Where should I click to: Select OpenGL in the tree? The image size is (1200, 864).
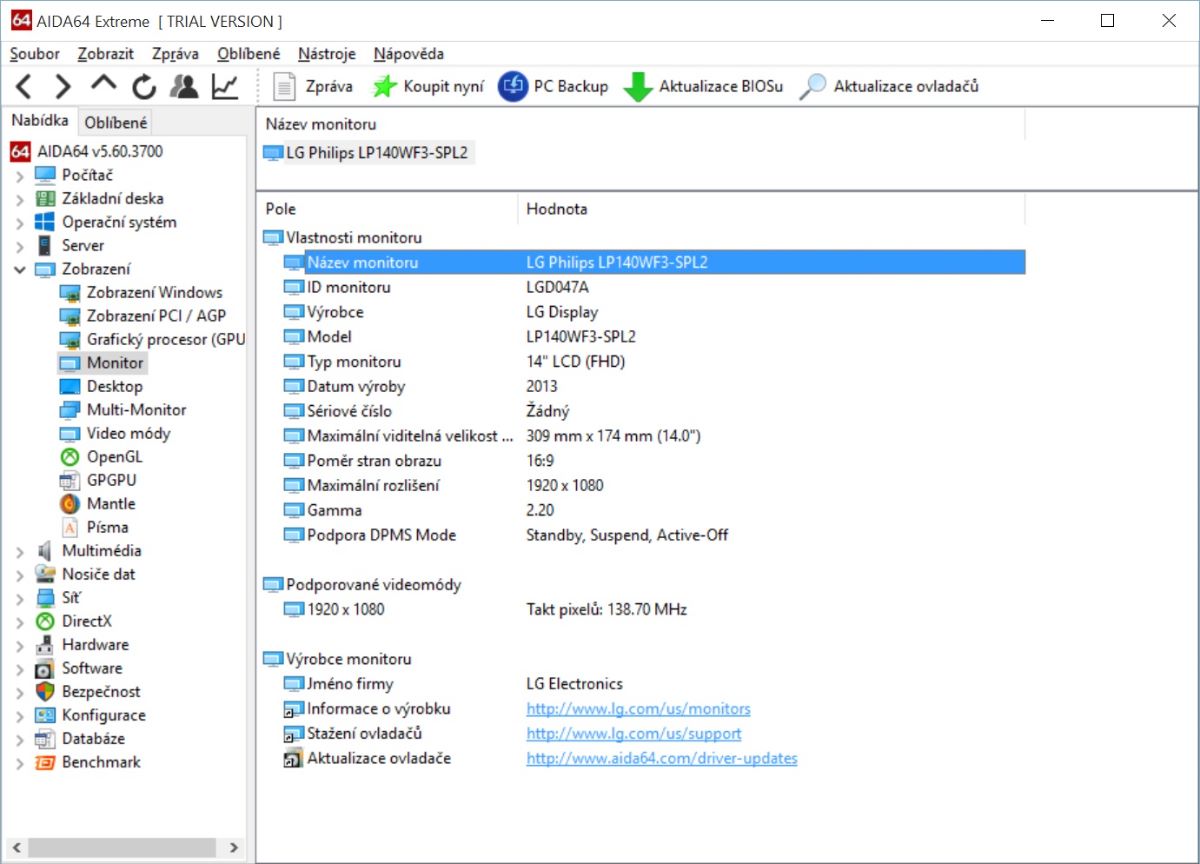pyautogui.click(x=114, y=457)
